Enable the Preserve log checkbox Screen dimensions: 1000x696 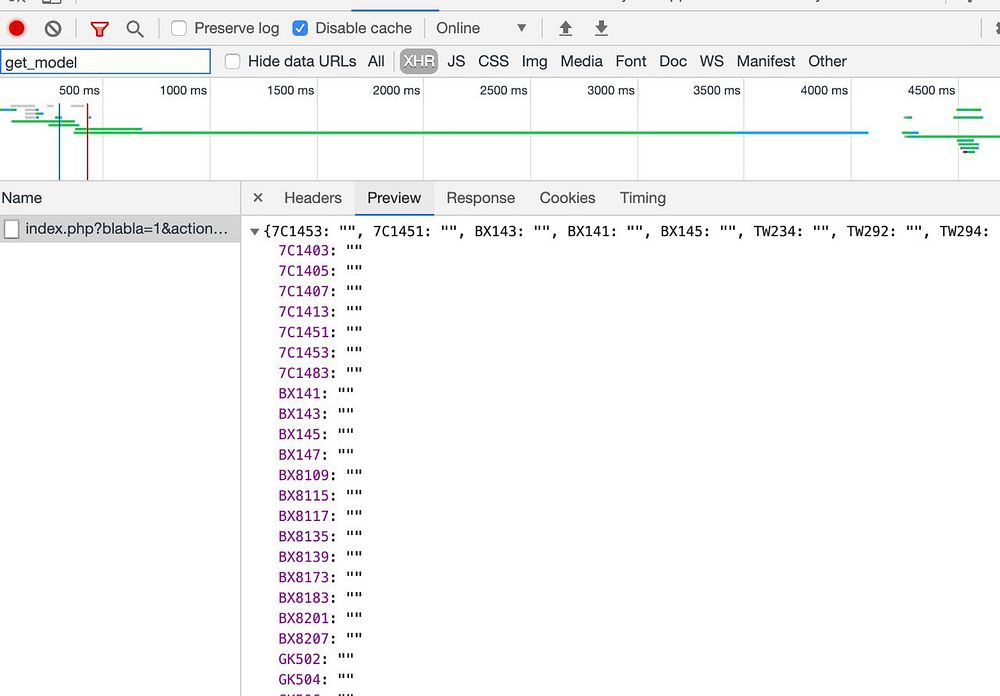click(x=179, y=28)
